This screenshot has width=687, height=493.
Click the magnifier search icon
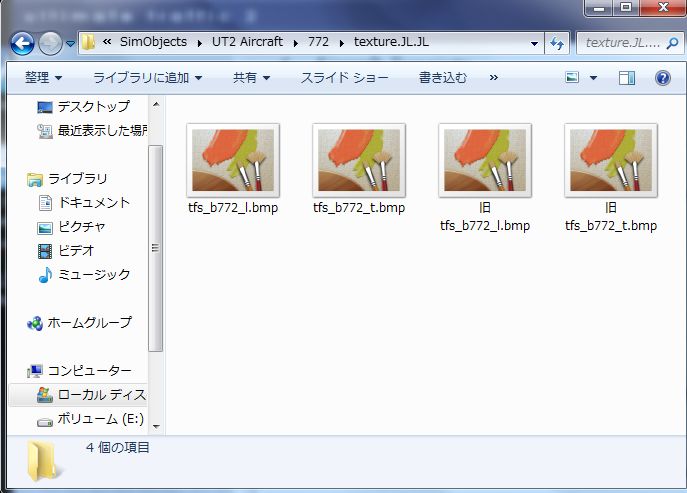tap(672, 43)
